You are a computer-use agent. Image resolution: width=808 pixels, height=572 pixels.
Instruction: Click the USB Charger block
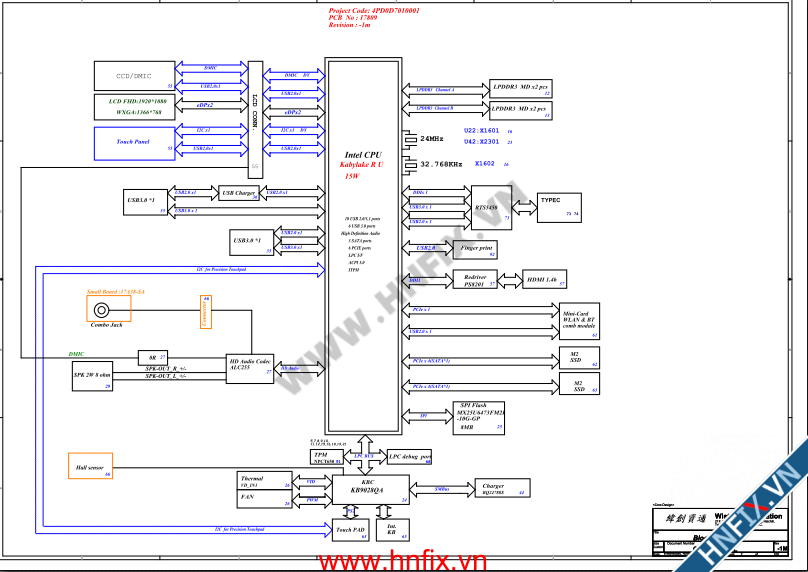click(238, 193)
